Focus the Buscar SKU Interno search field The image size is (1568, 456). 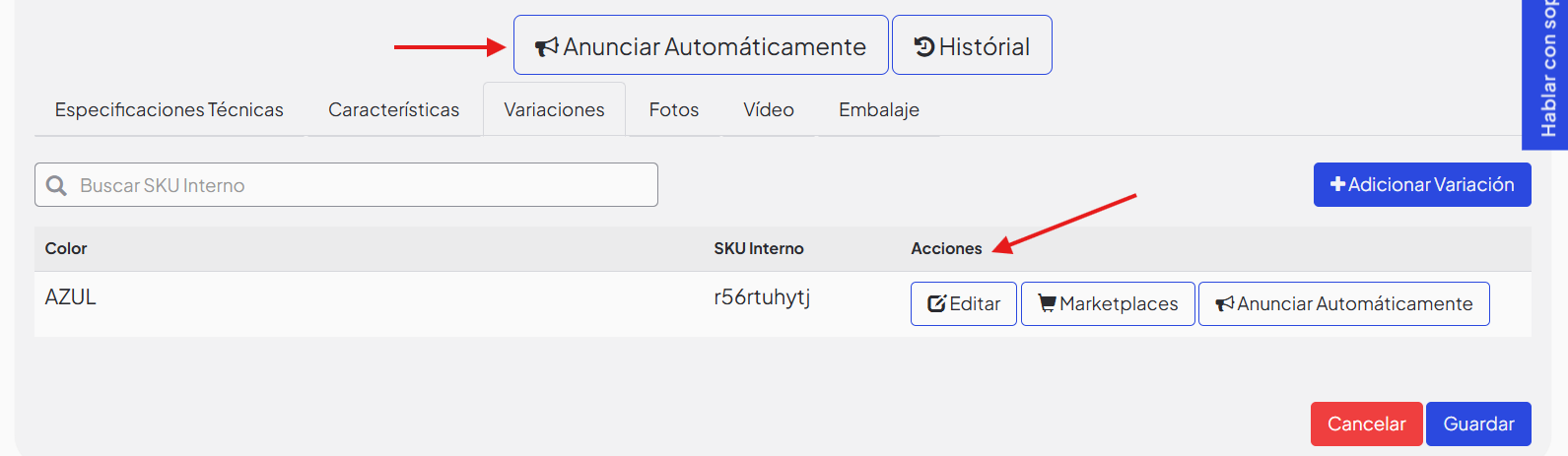(x=346, y=185)
